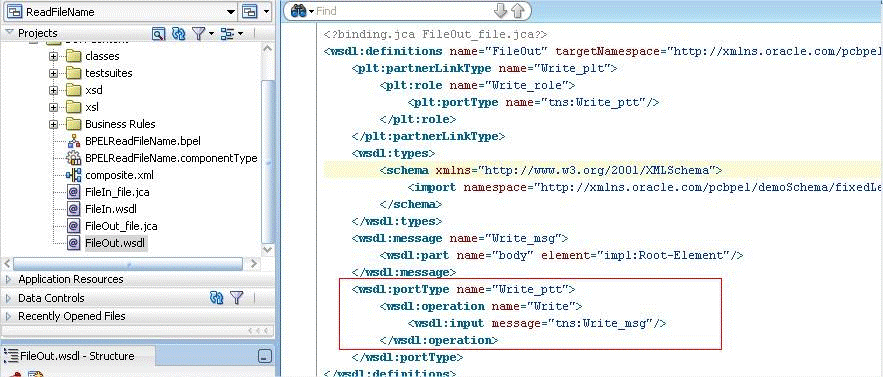883x377 pixels.
Task: Click the Projects horizontal scrollbar left arrow
Action: tap(7, 264)
